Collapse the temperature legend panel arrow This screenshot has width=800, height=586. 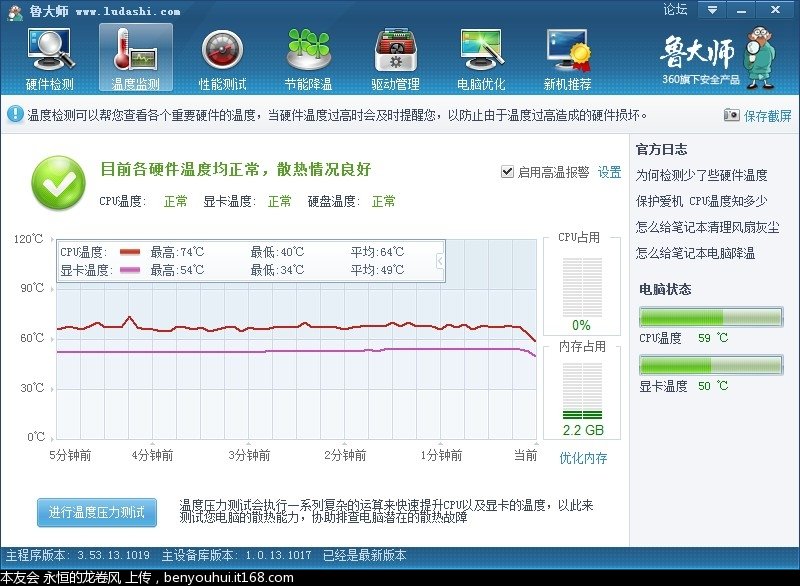coord(440,261)
